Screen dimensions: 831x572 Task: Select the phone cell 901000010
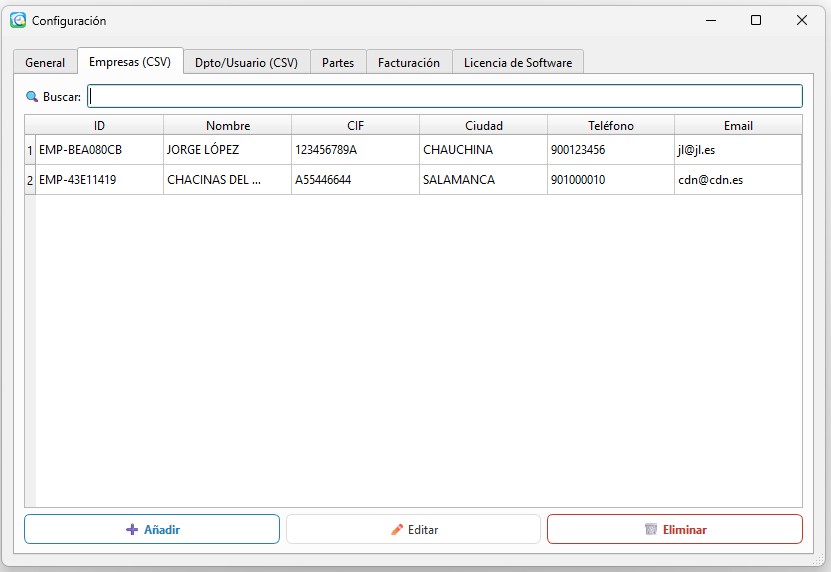(x=611, y=180)
